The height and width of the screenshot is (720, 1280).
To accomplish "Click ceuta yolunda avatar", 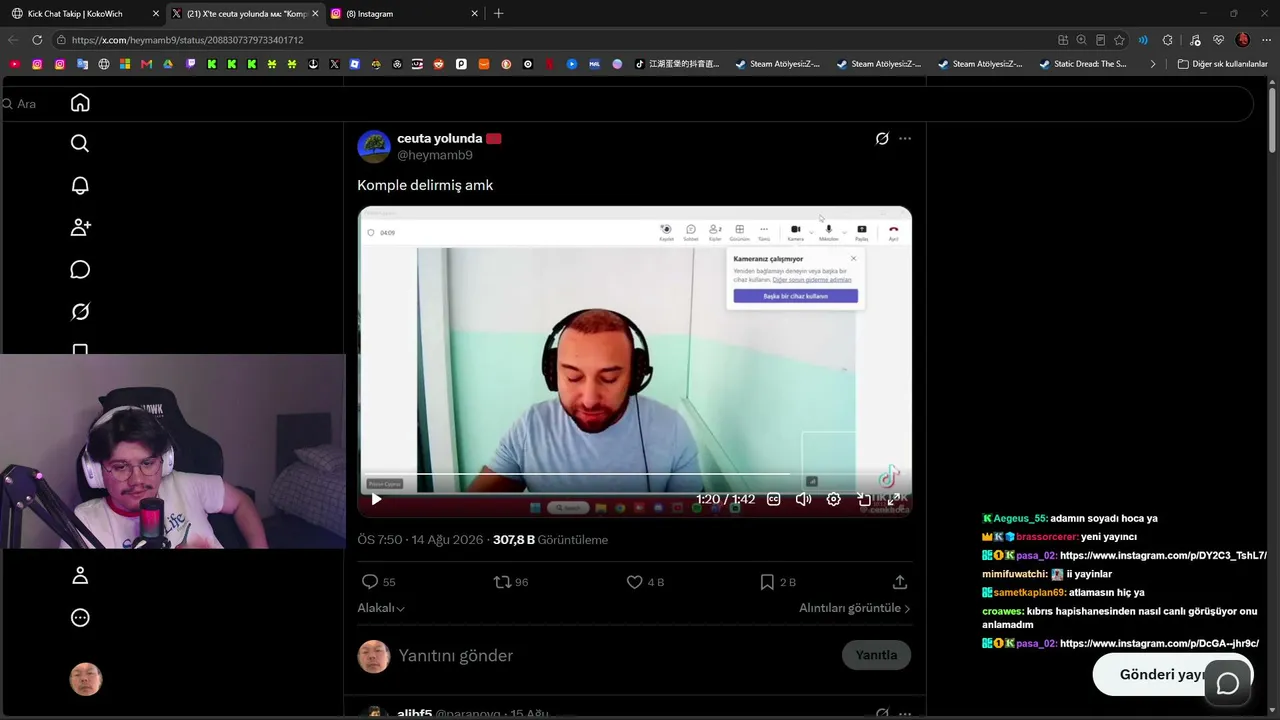I will (x=374, y=146).
